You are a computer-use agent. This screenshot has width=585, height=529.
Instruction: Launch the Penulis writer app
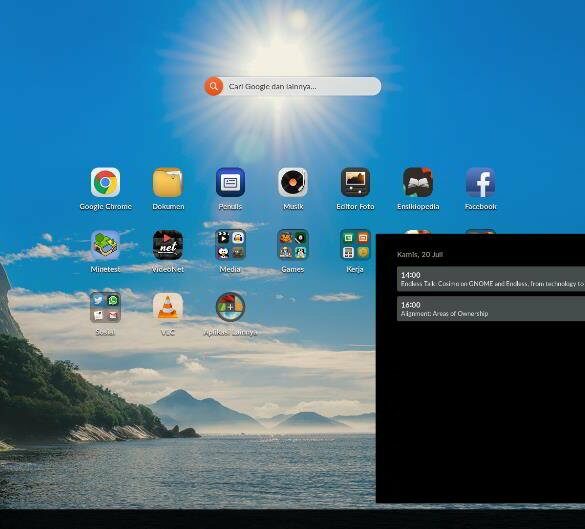point(230,182)
